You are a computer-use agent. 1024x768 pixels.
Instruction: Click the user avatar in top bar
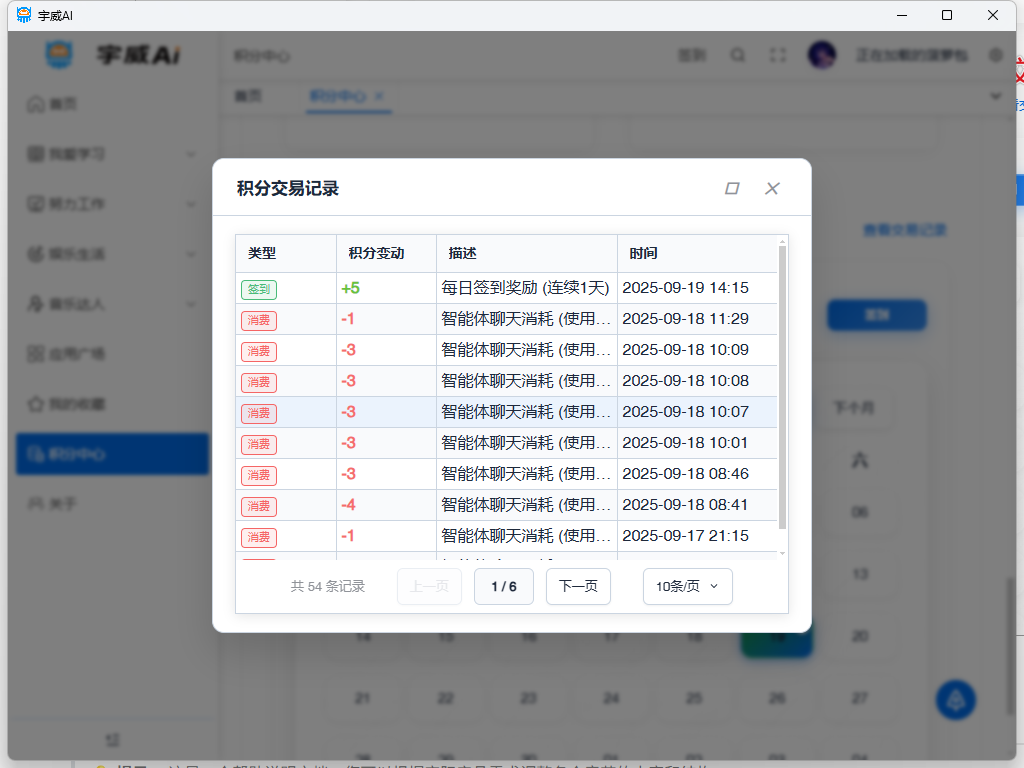point(822,56)
